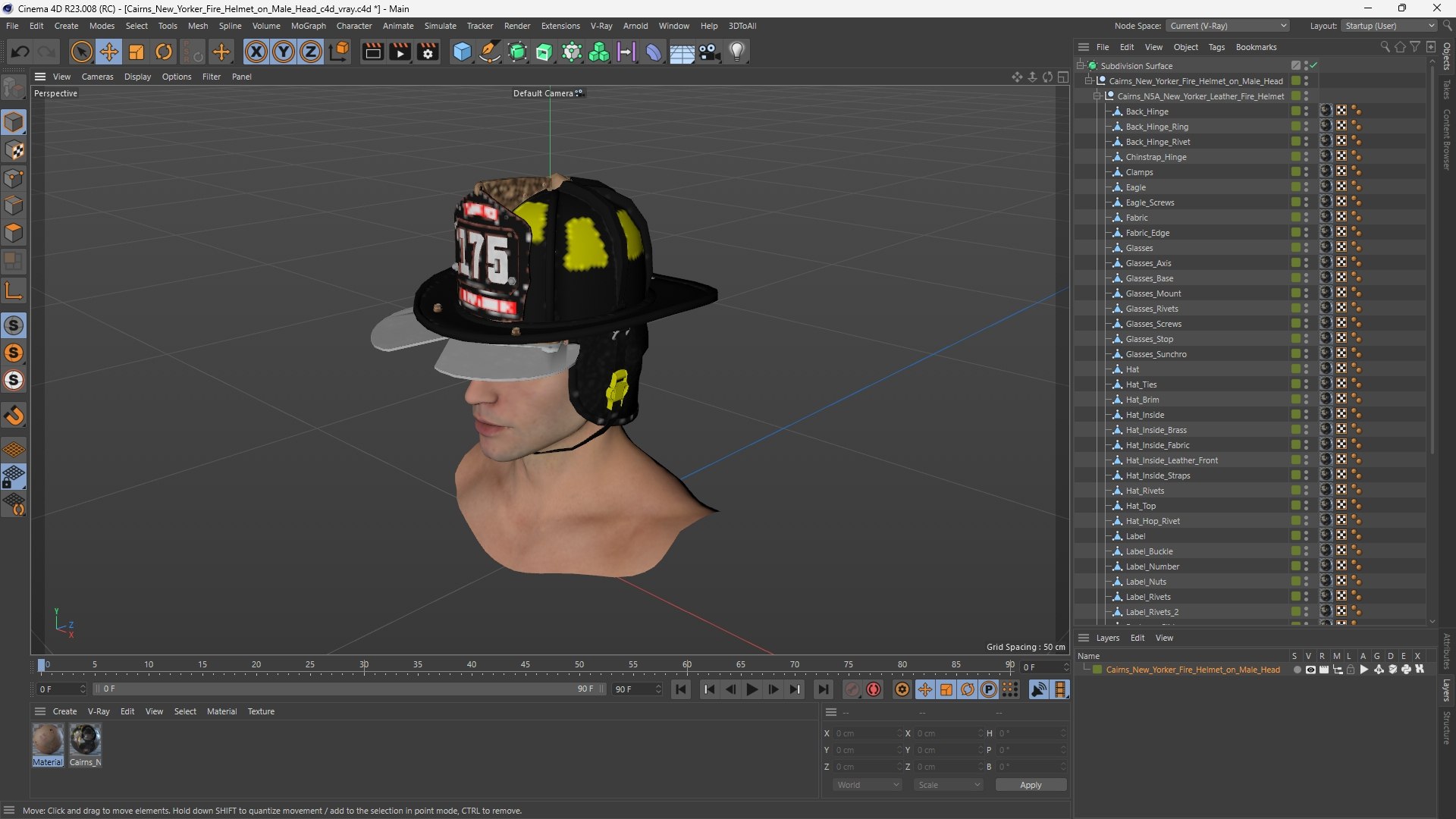Viewport: 1456px width, 819px height.
Task: Toggle Y axis lock icon
Action: (284, 52)
